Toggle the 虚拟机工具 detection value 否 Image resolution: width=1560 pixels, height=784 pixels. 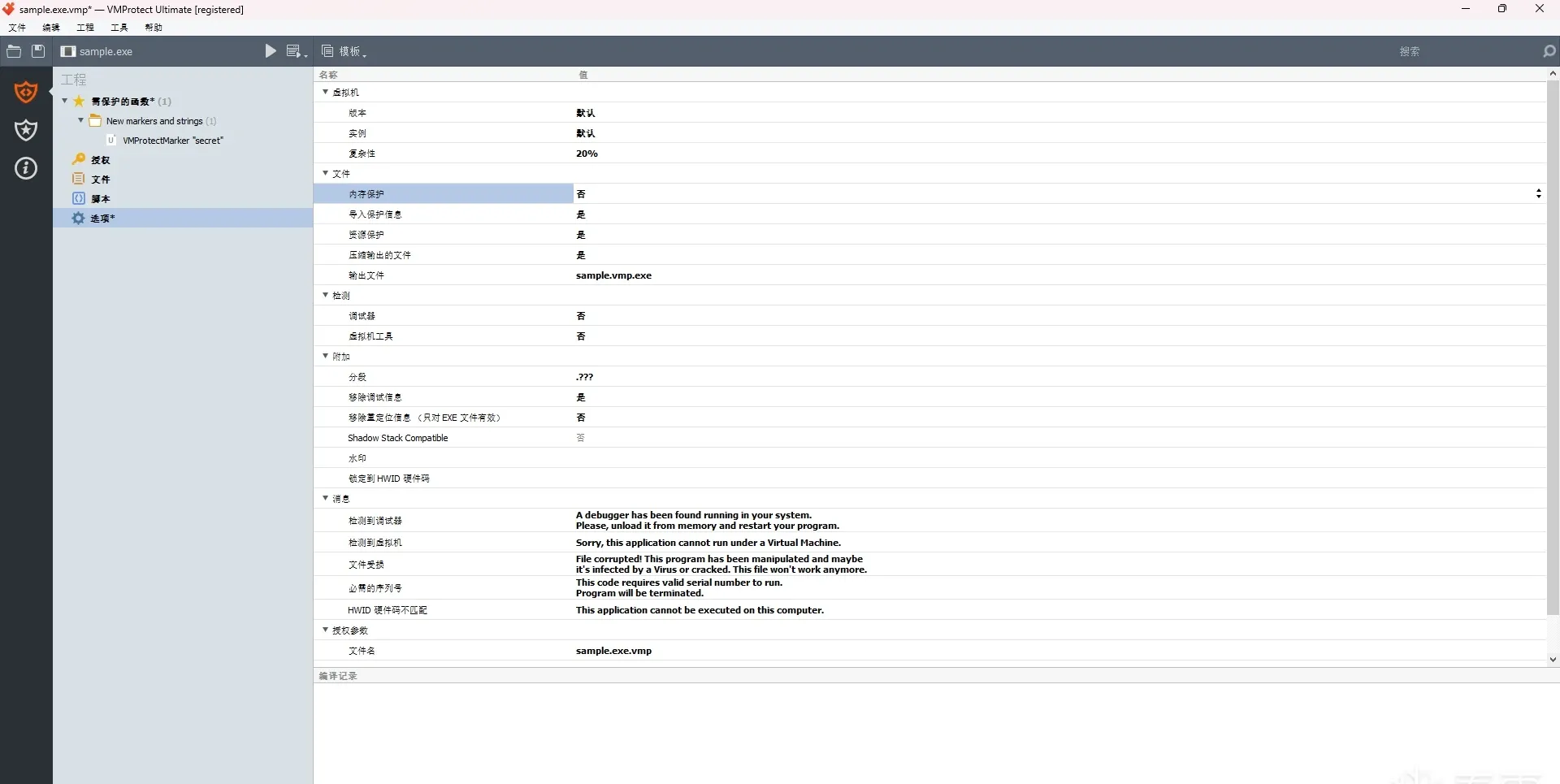coord(581,336)
